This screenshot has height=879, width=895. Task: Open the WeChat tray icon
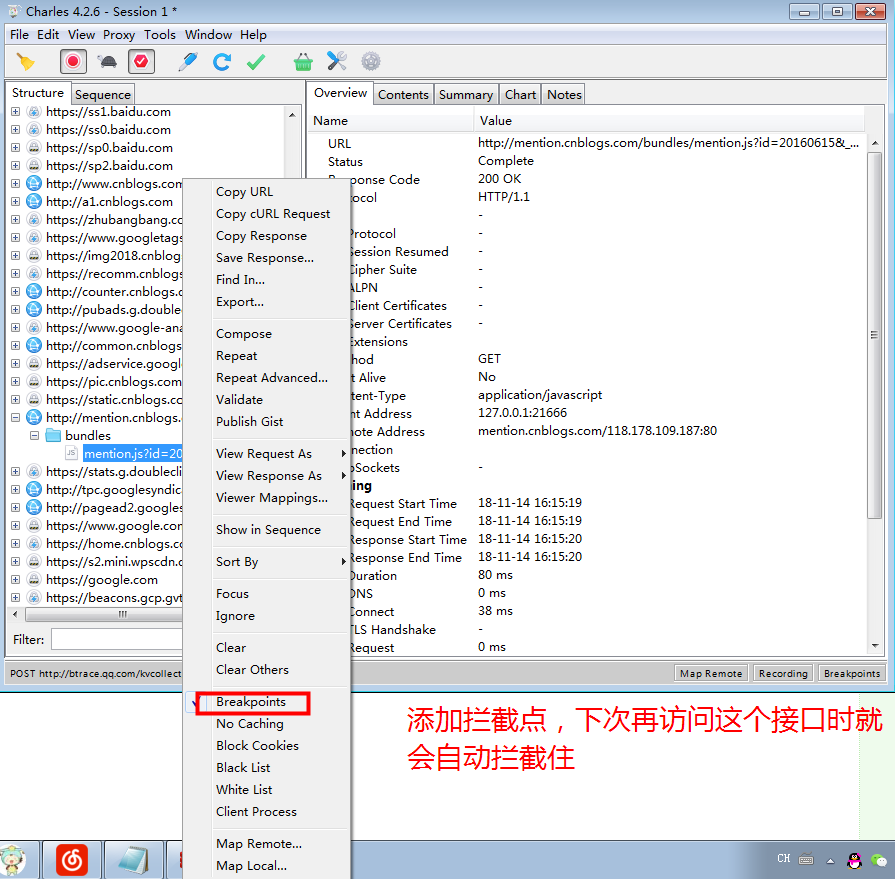click(x=878, y=860)
